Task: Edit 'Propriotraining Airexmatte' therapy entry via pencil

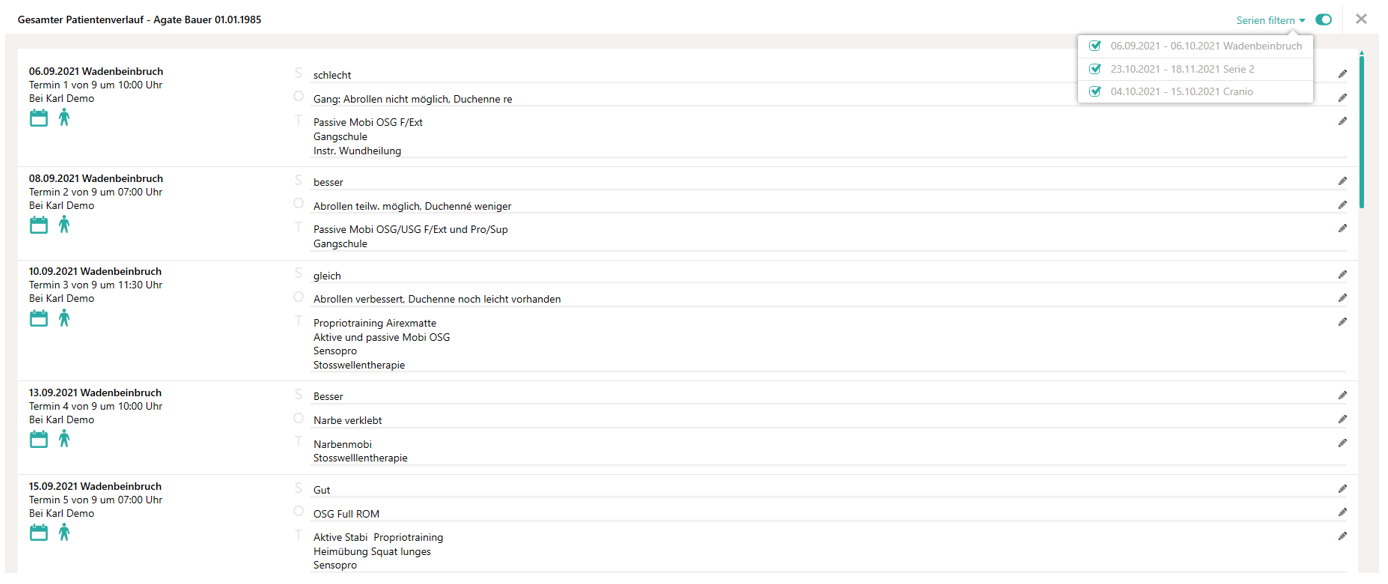Action: (x=1342, y=322)
